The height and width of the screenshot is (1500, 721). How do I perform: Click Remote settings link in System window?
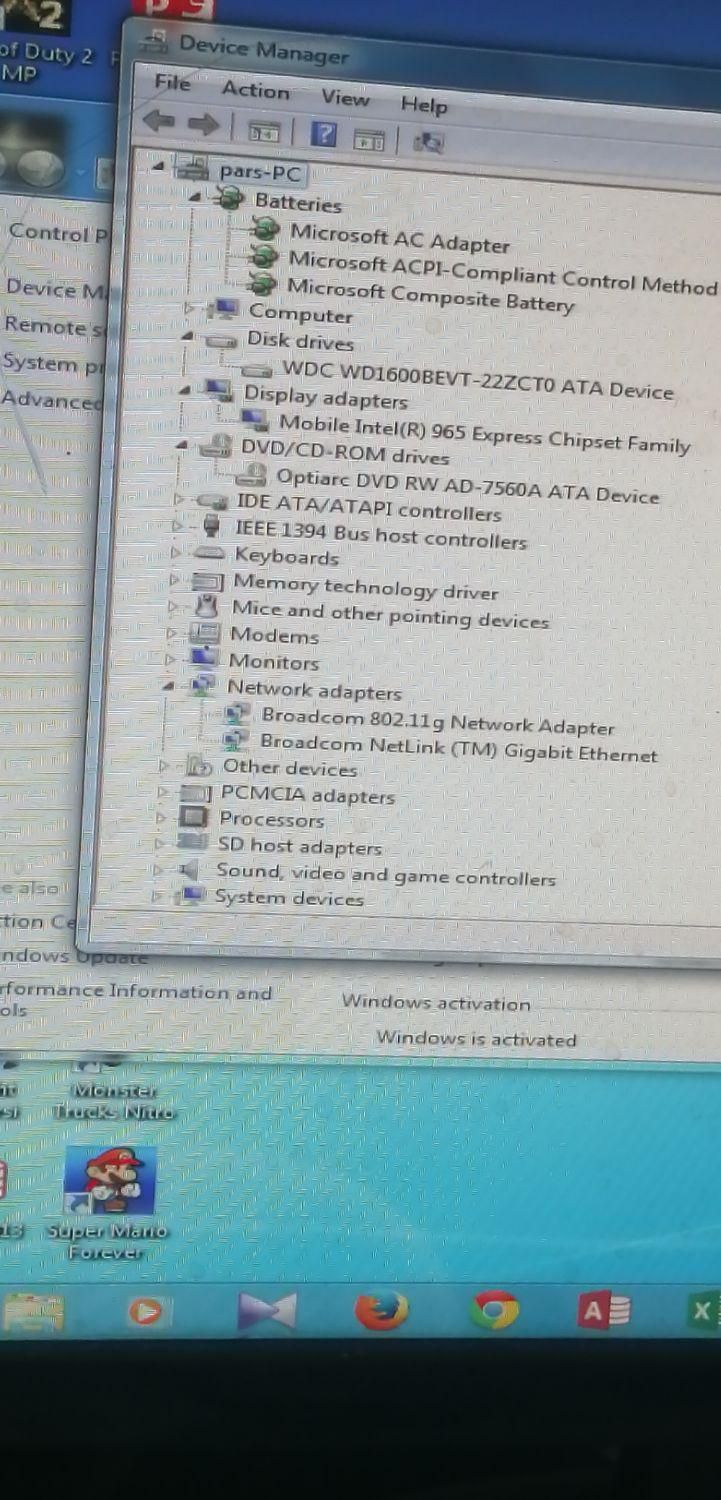(x=53, y=326)
